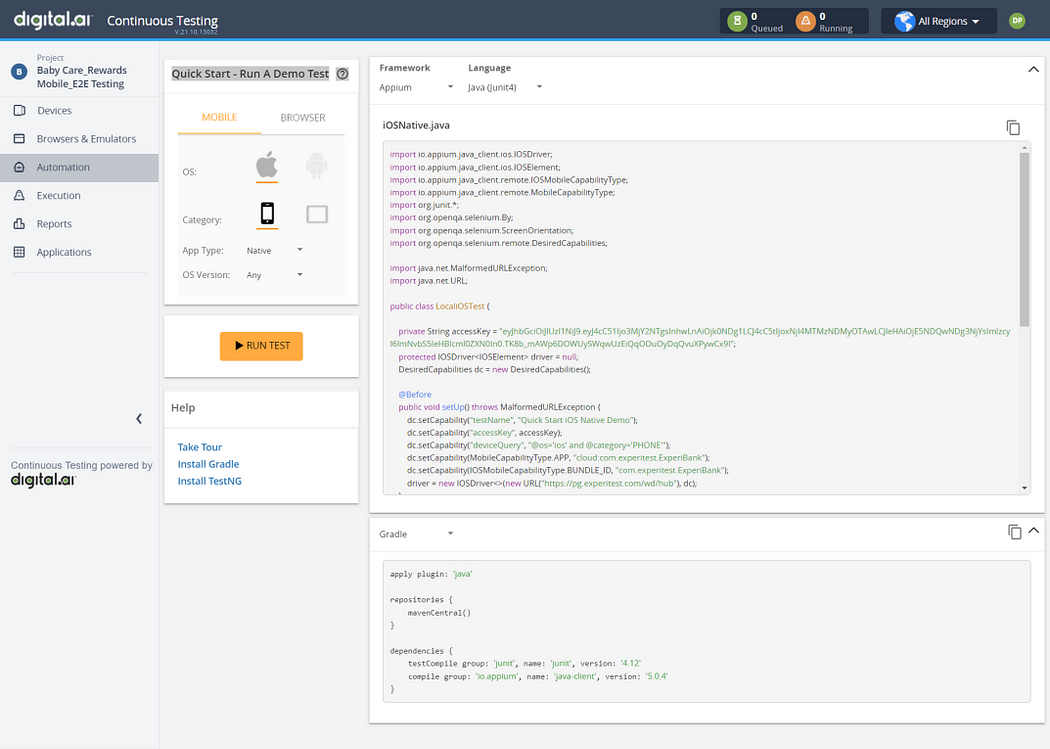
Task: Switch to the MOBILE tab
Action: [x=220, y=117]
